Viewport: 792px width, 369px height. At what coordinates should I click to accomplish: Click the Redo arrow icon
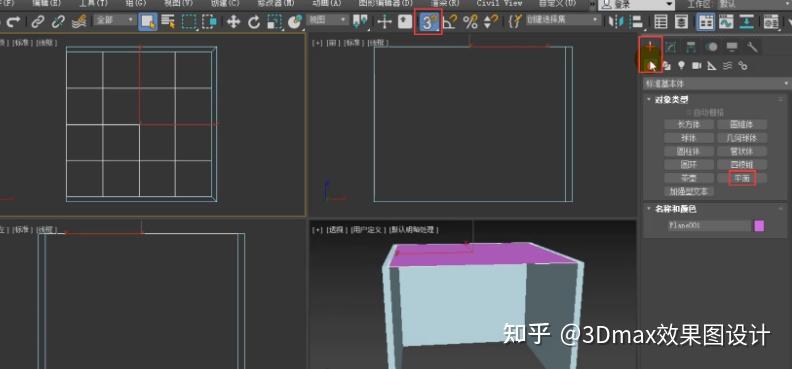click(13, 22)
